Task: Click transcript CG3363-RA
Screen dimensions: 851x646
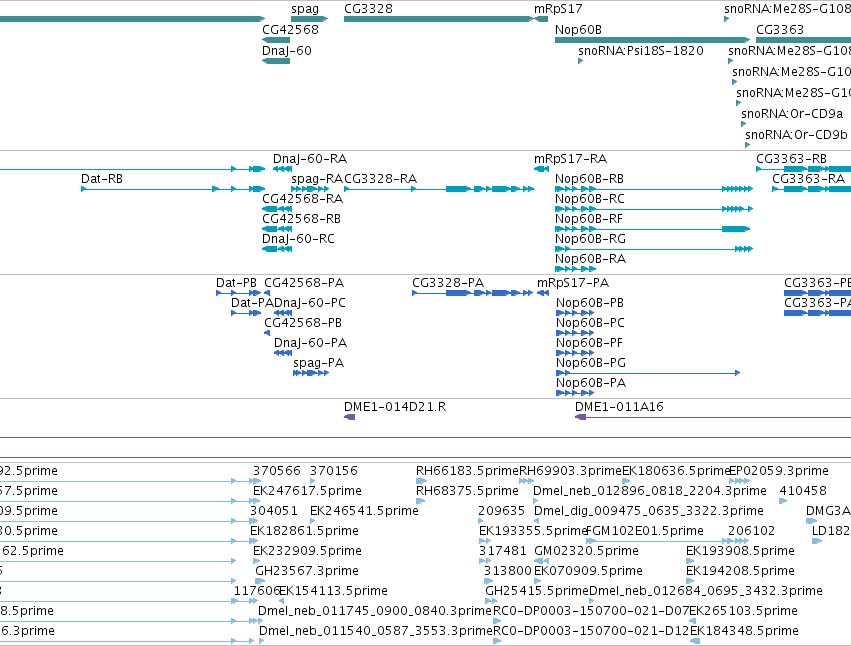Action: point(808,179)
